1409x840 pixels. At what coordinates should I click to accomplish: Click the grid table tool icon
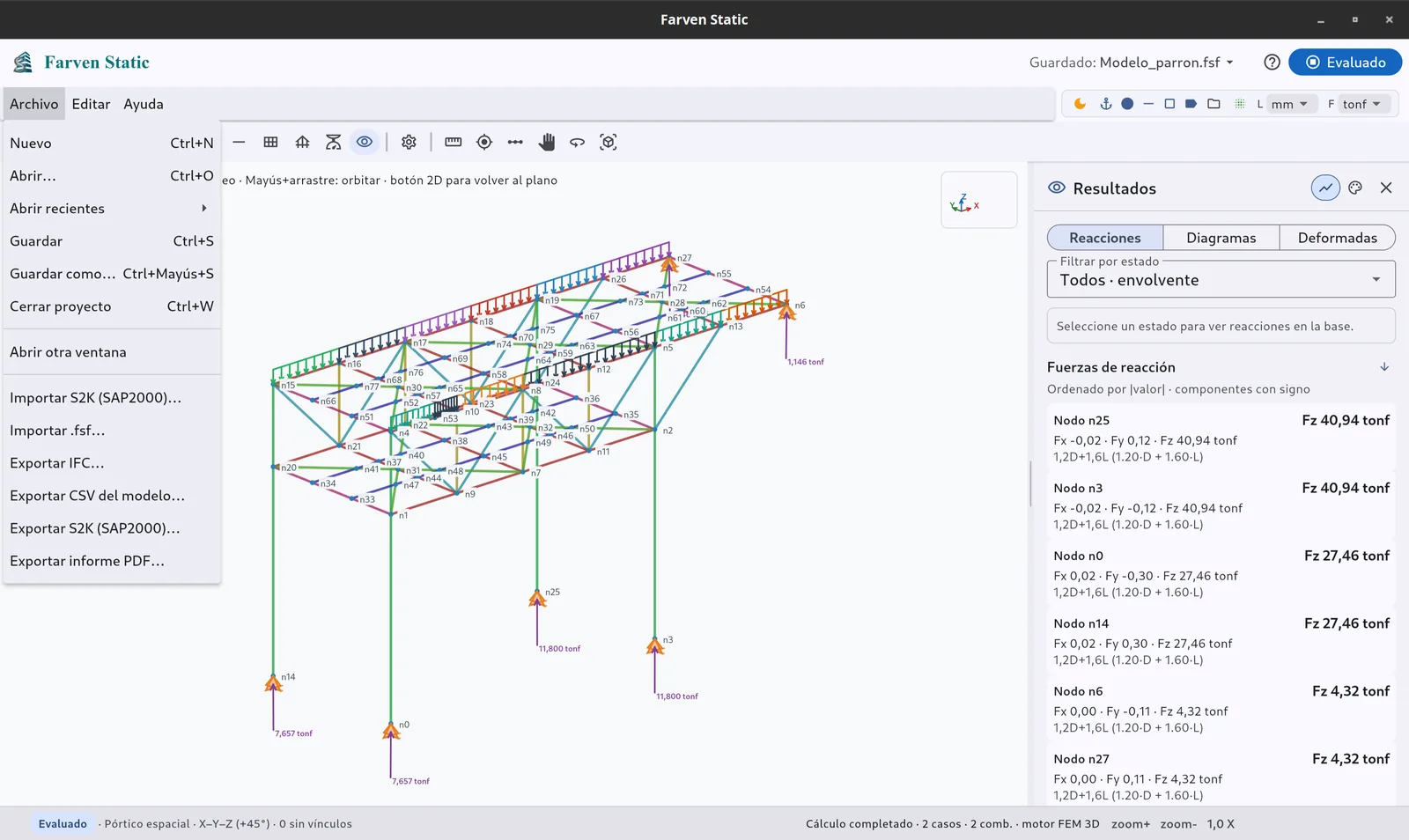click(x=271, y=142)
